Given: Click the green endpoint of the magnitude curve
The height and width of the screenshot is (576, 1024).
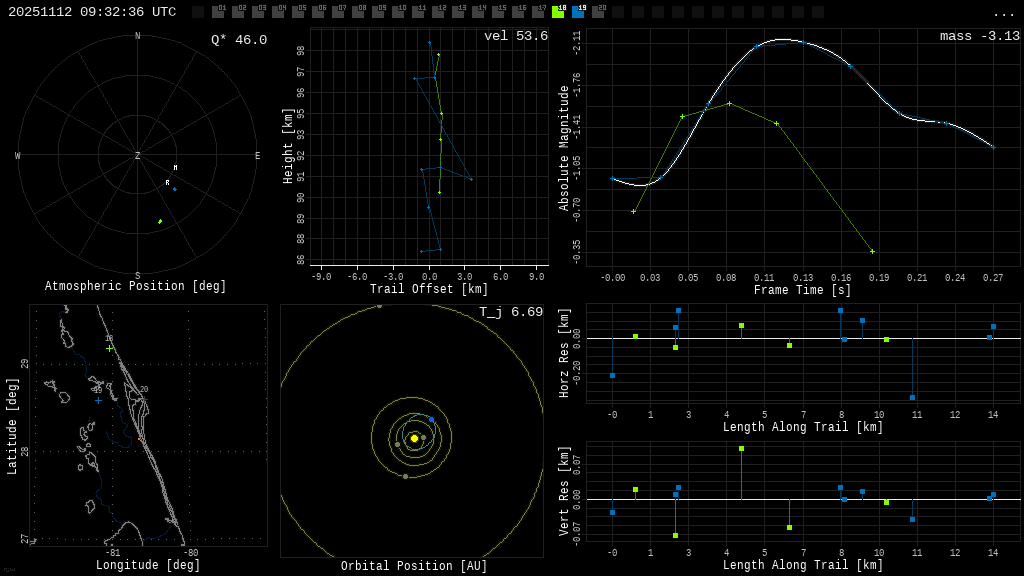Looking at the screenshot, I should pyautogui.click(x=872, y=251).
